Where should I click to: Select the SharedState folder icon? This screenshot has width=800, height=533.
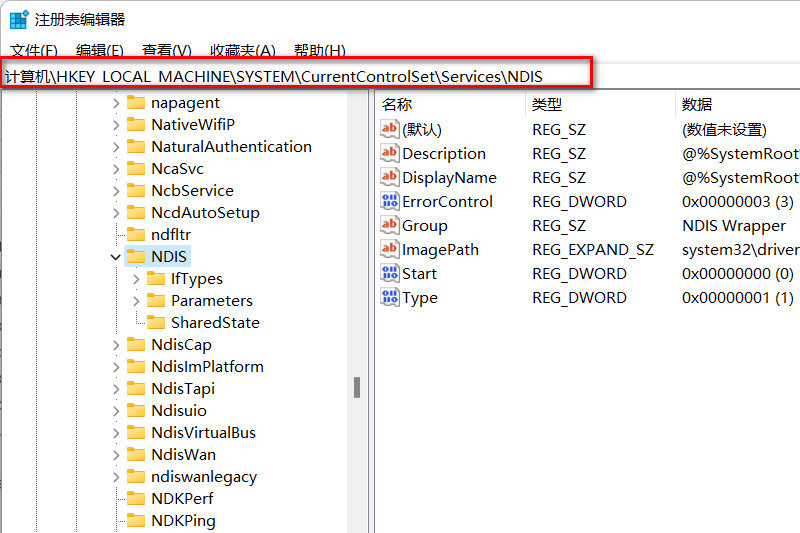point(156,322)
